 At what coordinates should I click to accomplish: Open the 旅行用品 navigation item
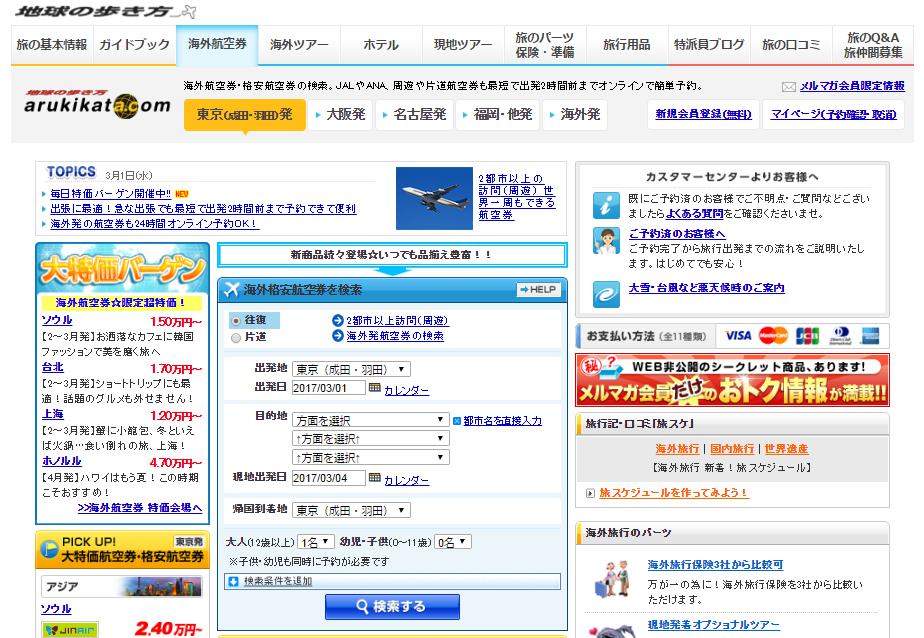pos(627,45)
